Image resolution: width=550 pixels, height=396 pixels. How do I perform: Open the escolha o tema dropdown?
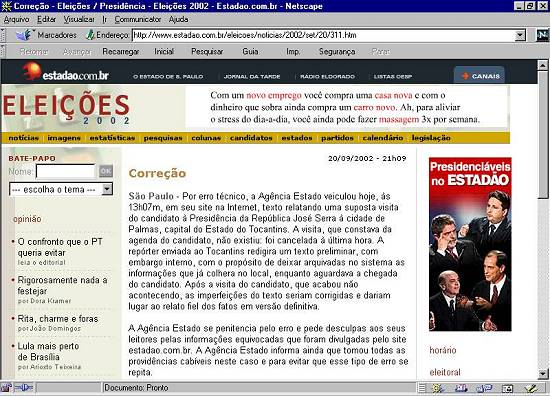click(x=61, y=189)
